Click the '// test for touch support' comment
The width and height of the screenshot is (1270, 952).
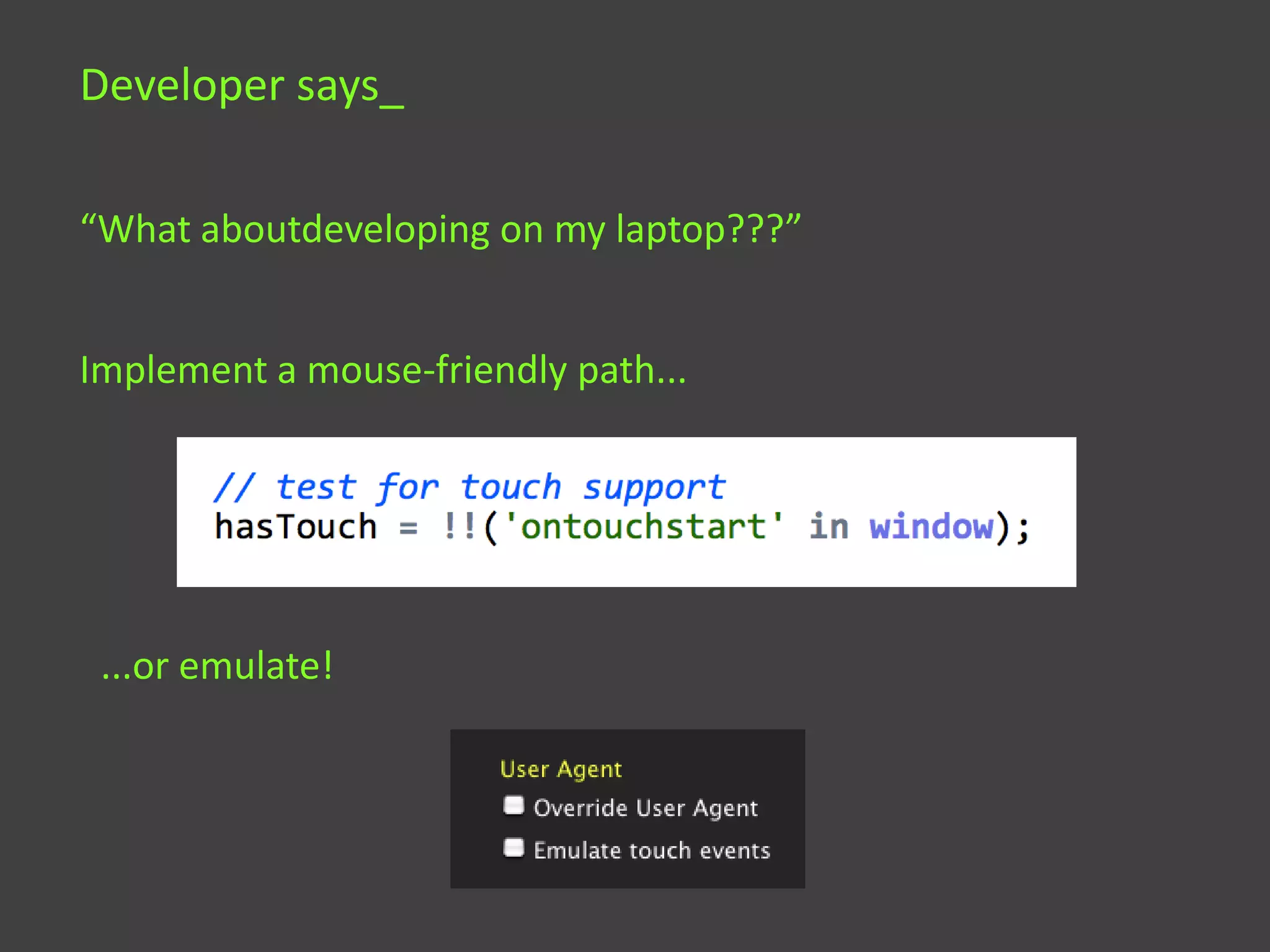pos(469,487)
